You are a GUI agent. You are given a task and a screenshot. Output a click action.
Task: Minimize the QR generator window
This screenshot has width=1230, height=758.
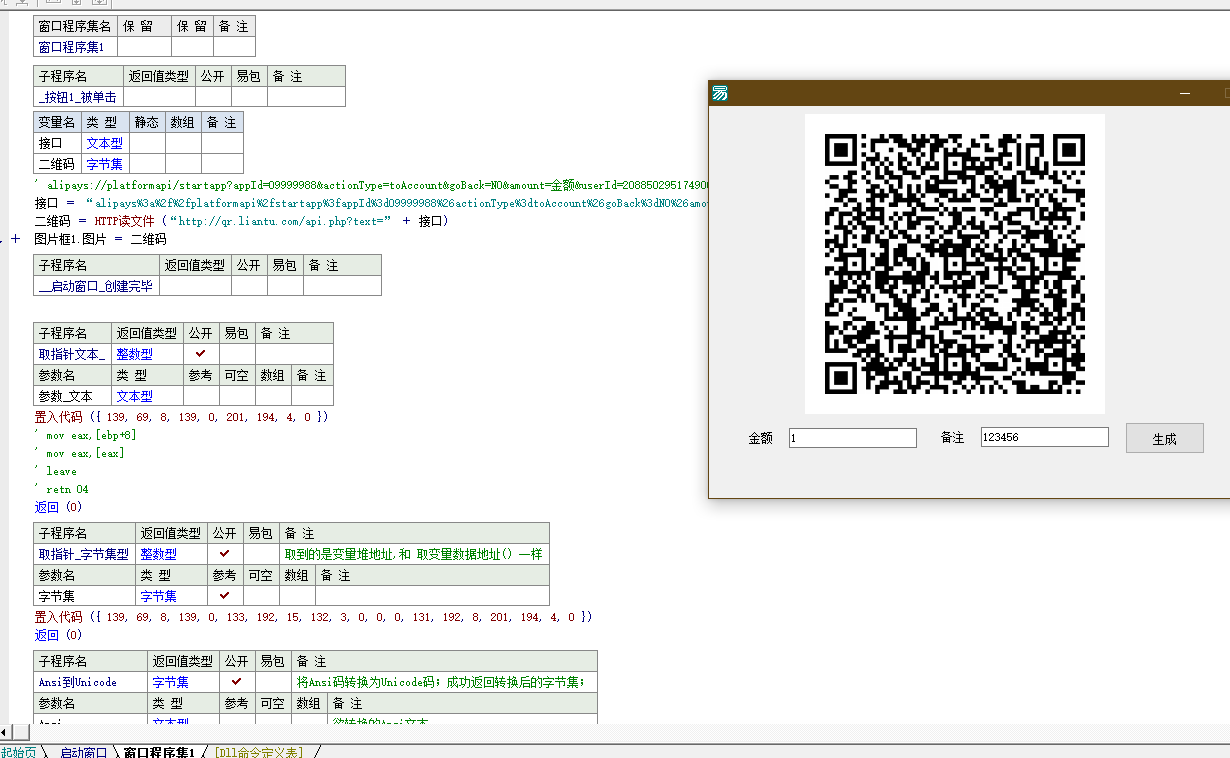(x=1184, y=93)
